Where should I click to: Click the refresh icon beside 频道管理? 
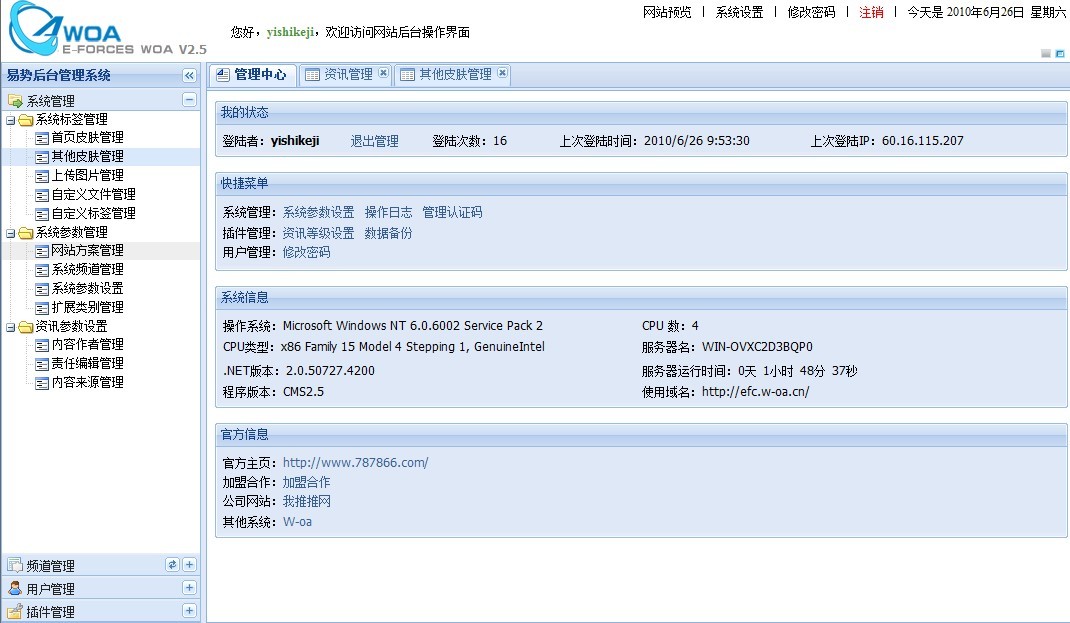172,565
